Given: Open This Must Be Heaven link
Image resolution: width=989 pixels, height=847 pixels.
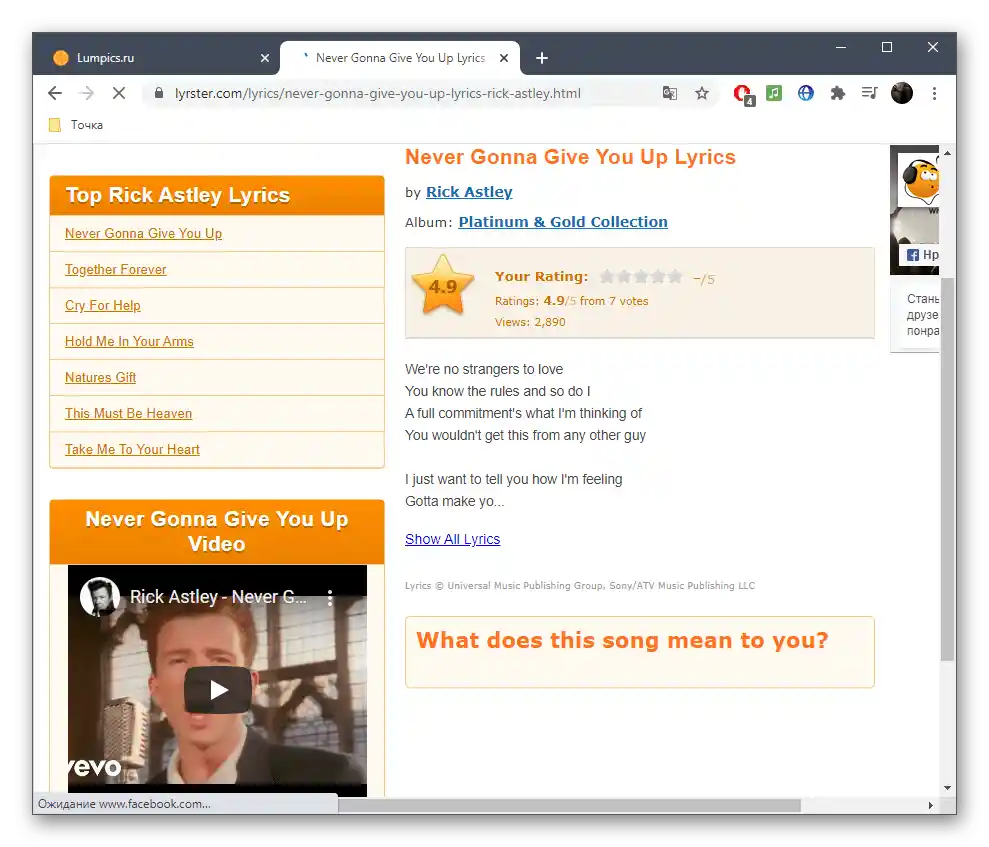Looking at the screenshot, I should point(128,413).
